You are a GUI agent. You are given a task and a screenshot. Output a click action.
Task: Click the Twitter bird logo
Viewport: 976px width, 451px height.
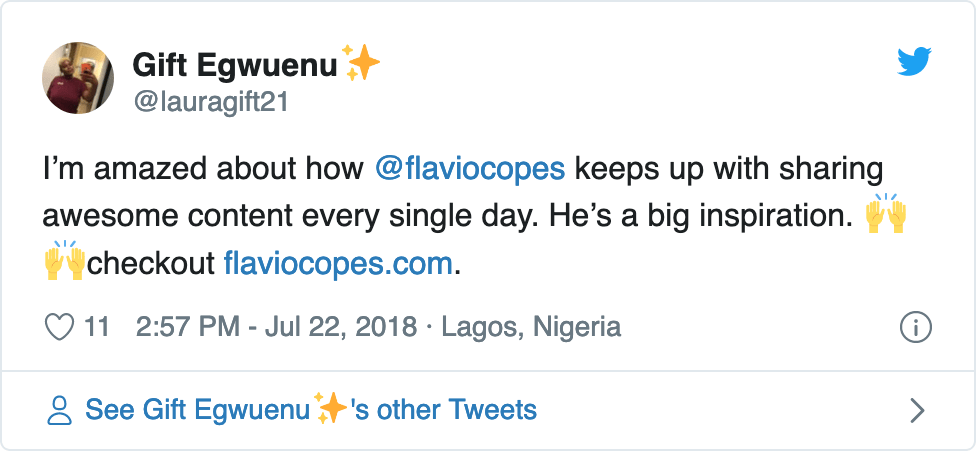tap(914, 63)
